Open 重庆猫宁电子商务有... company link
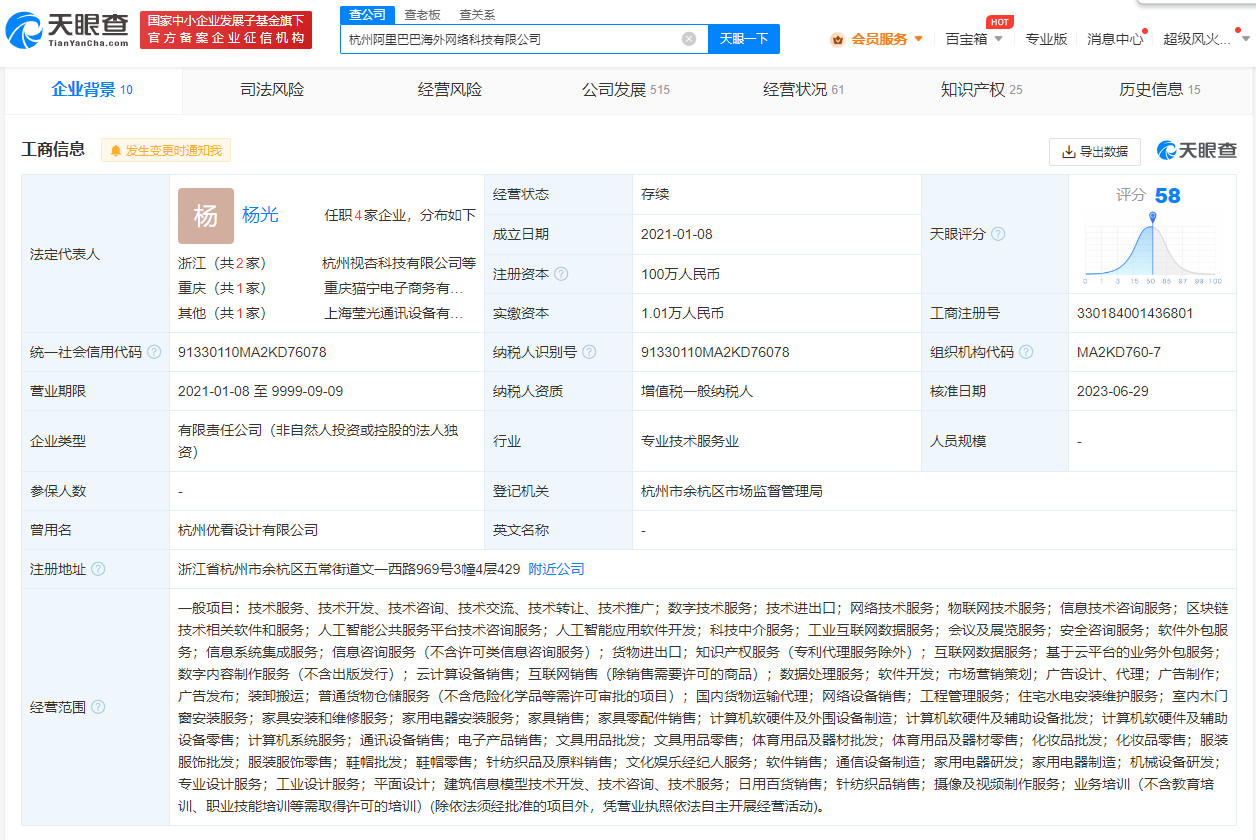This screenshot has width=1256, height=840. coord(394,288)
